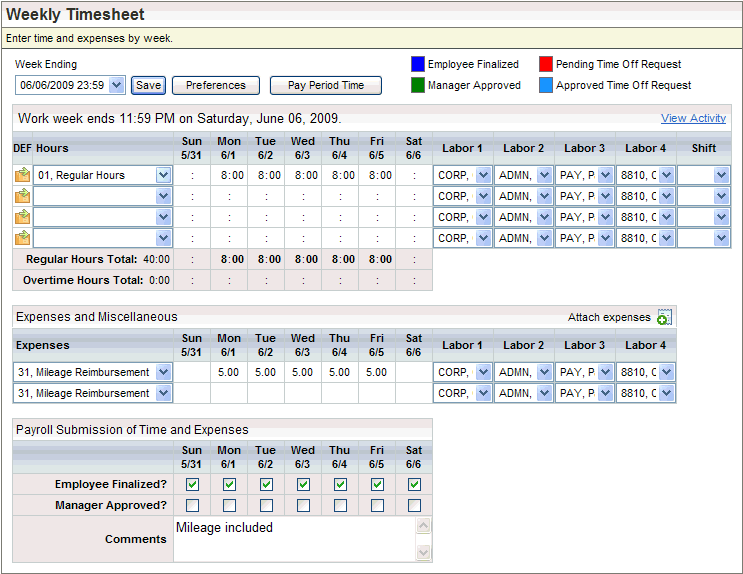Open Preferences
The image size is (743, 574).
point(216,85)
